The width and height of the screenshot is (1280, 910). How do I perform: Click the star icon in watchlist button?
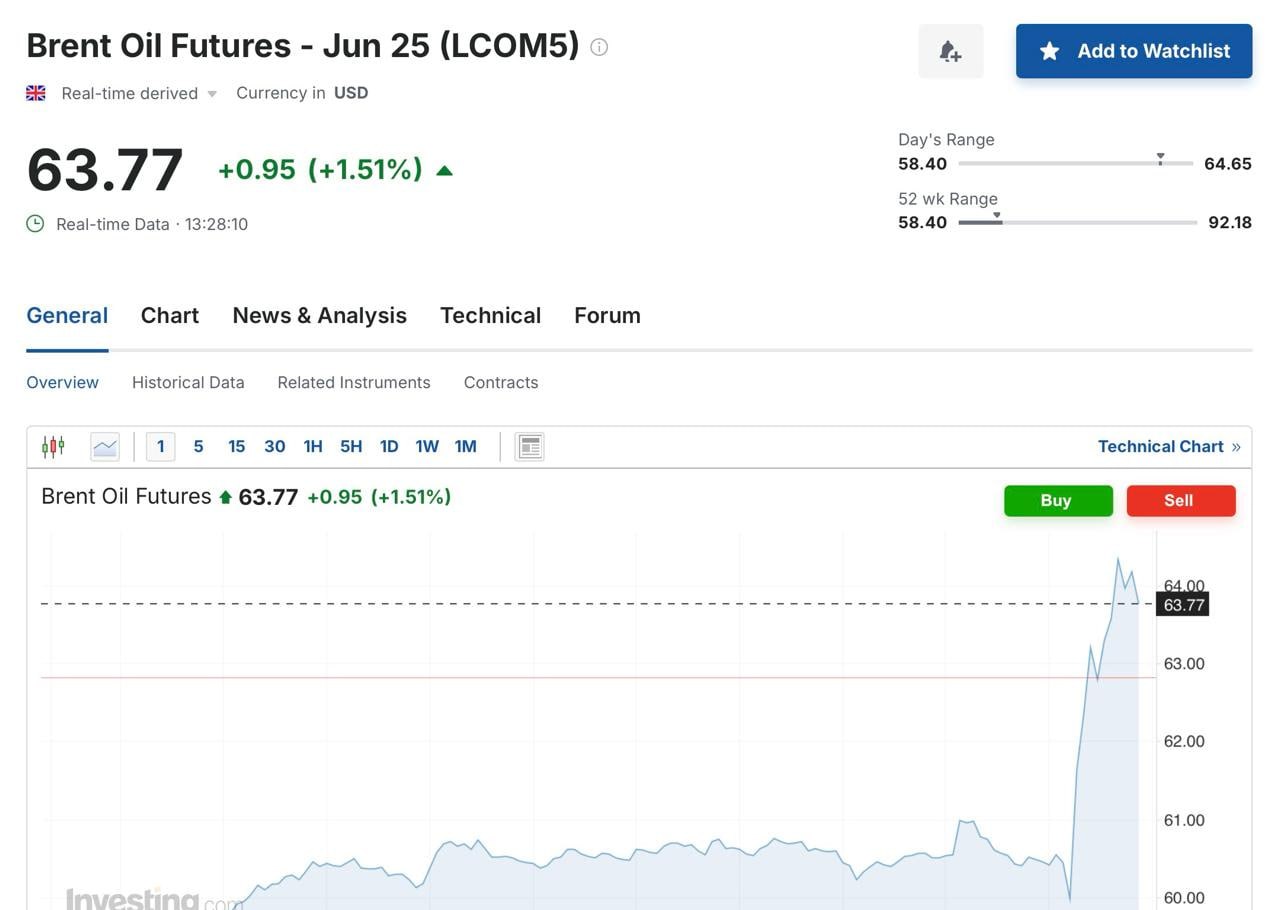[1049, 51]
